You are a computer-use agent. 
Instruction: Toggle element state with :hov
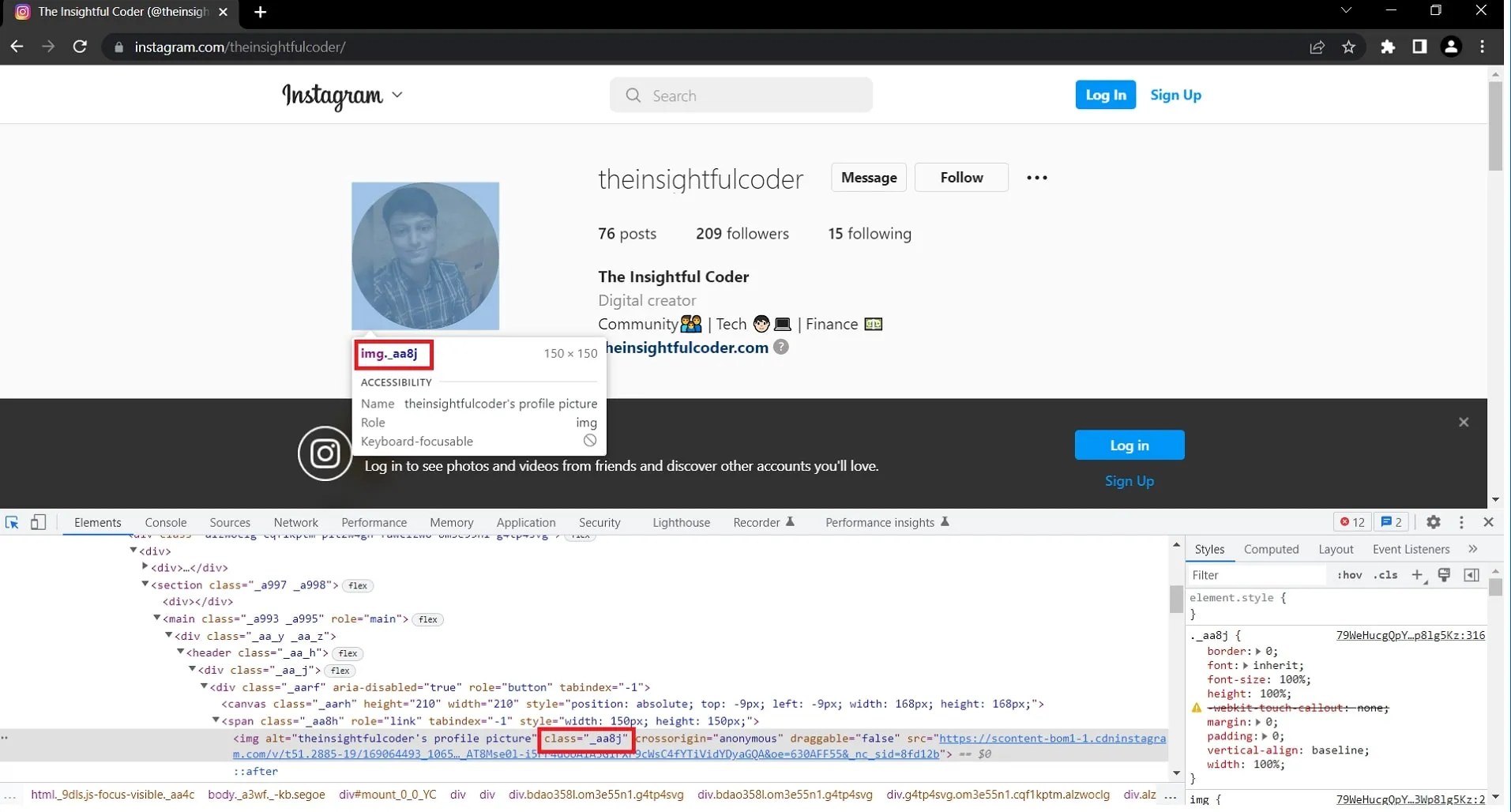point(1349,575)
